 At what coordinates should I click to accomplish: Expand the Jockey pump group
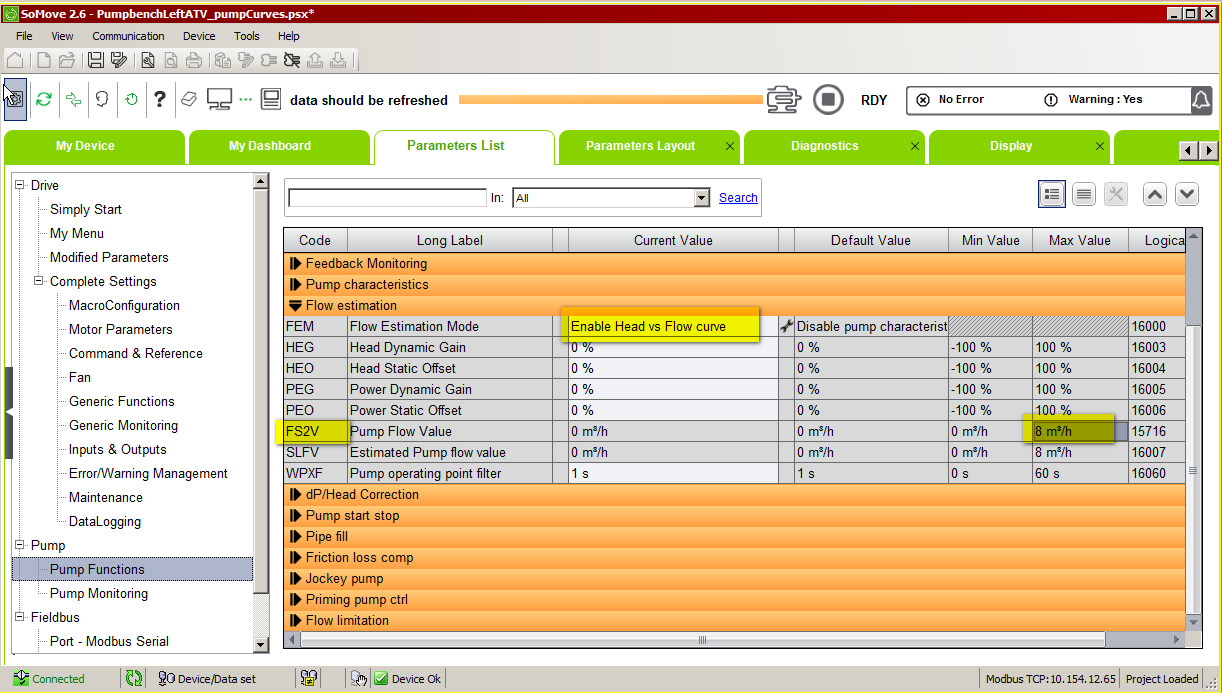click(296, 578)
